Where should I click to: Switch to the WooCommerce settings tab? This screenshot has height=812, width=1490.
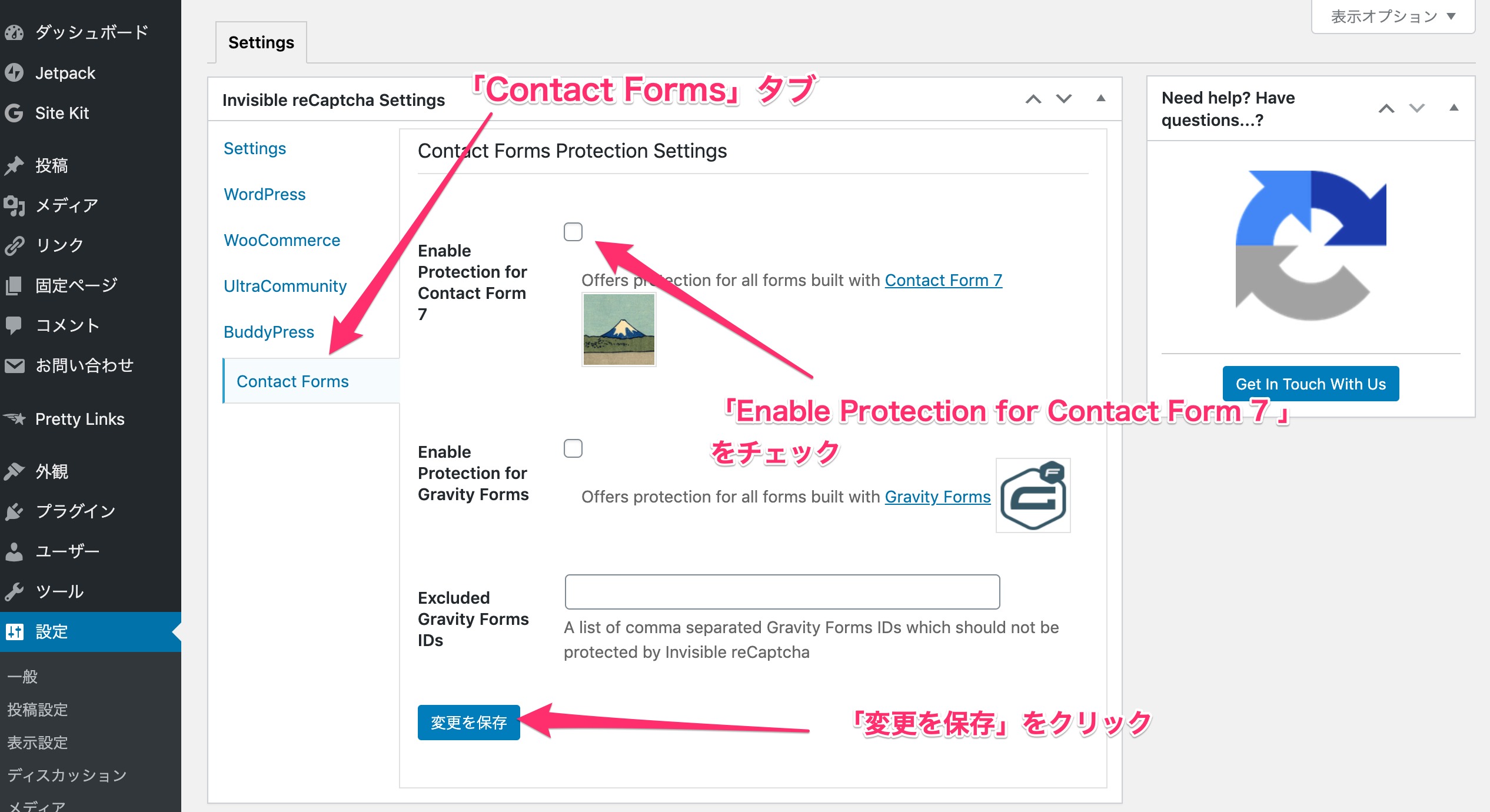click(282, 240)
